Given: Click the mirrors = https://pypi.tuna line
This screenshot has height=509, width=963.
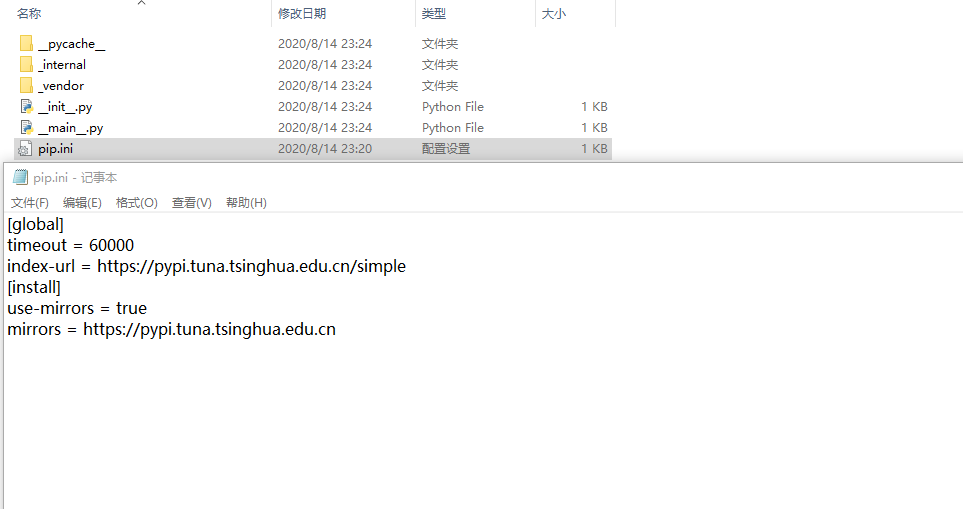Looking at the screenshot, I should pyautogui.click(x=171, y=329).
